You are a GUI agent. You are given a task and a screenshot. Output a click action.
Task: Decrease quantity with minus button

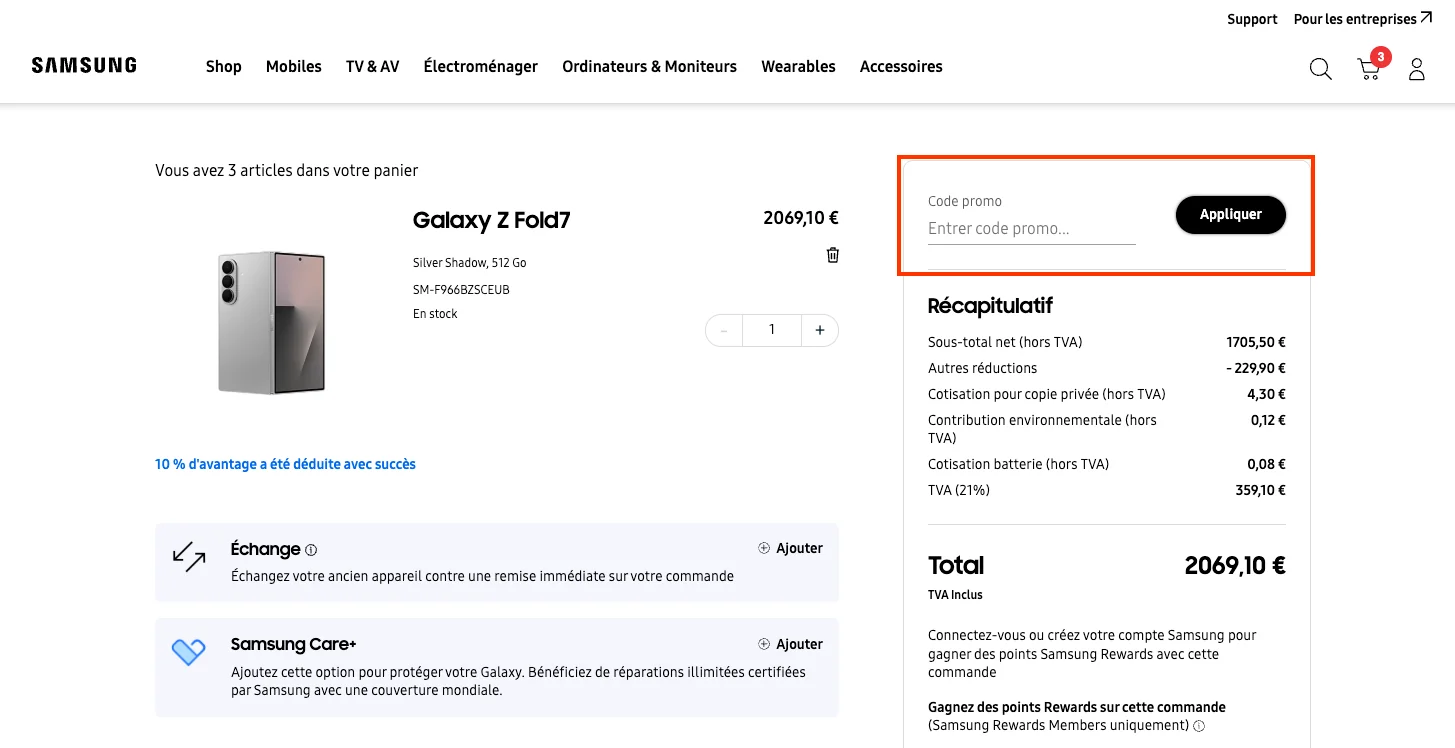click(x=724, y=330)
